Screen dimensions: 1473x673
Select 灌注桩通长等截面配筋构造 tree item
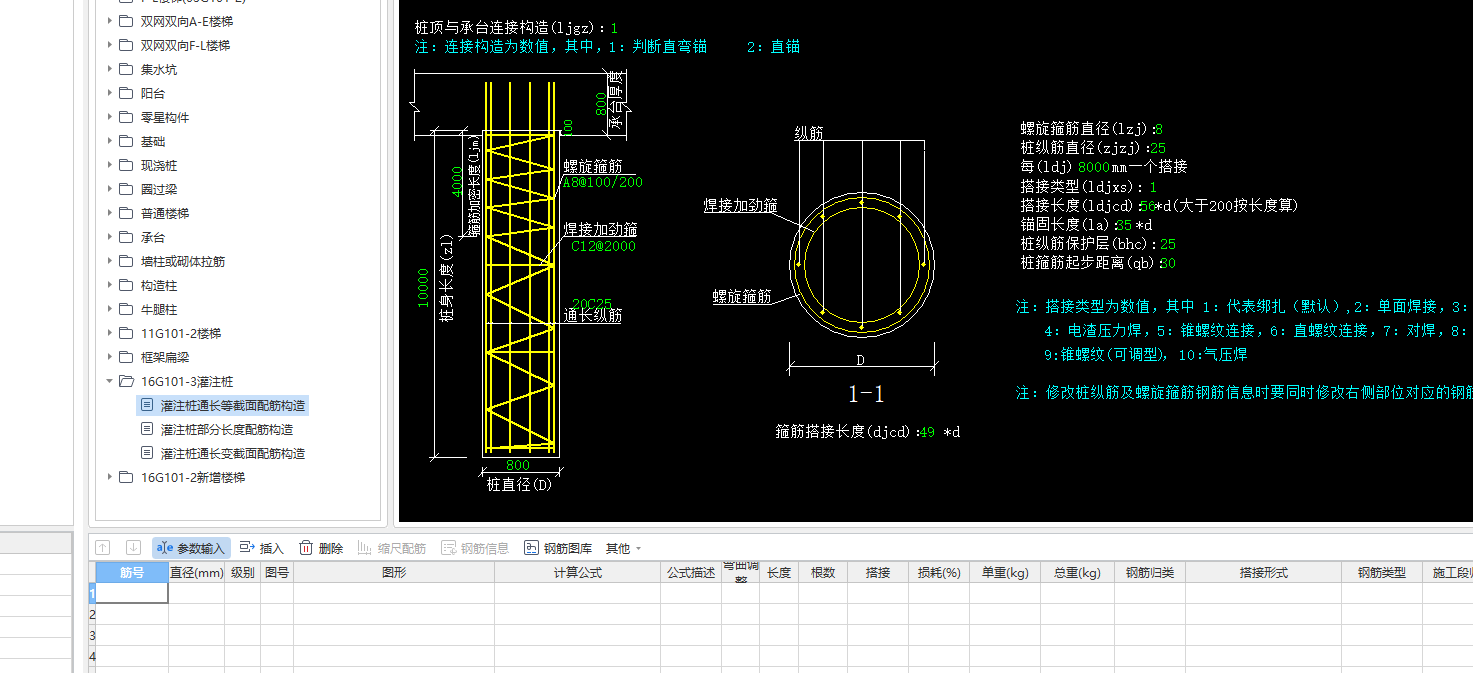[x=233, y=405]
